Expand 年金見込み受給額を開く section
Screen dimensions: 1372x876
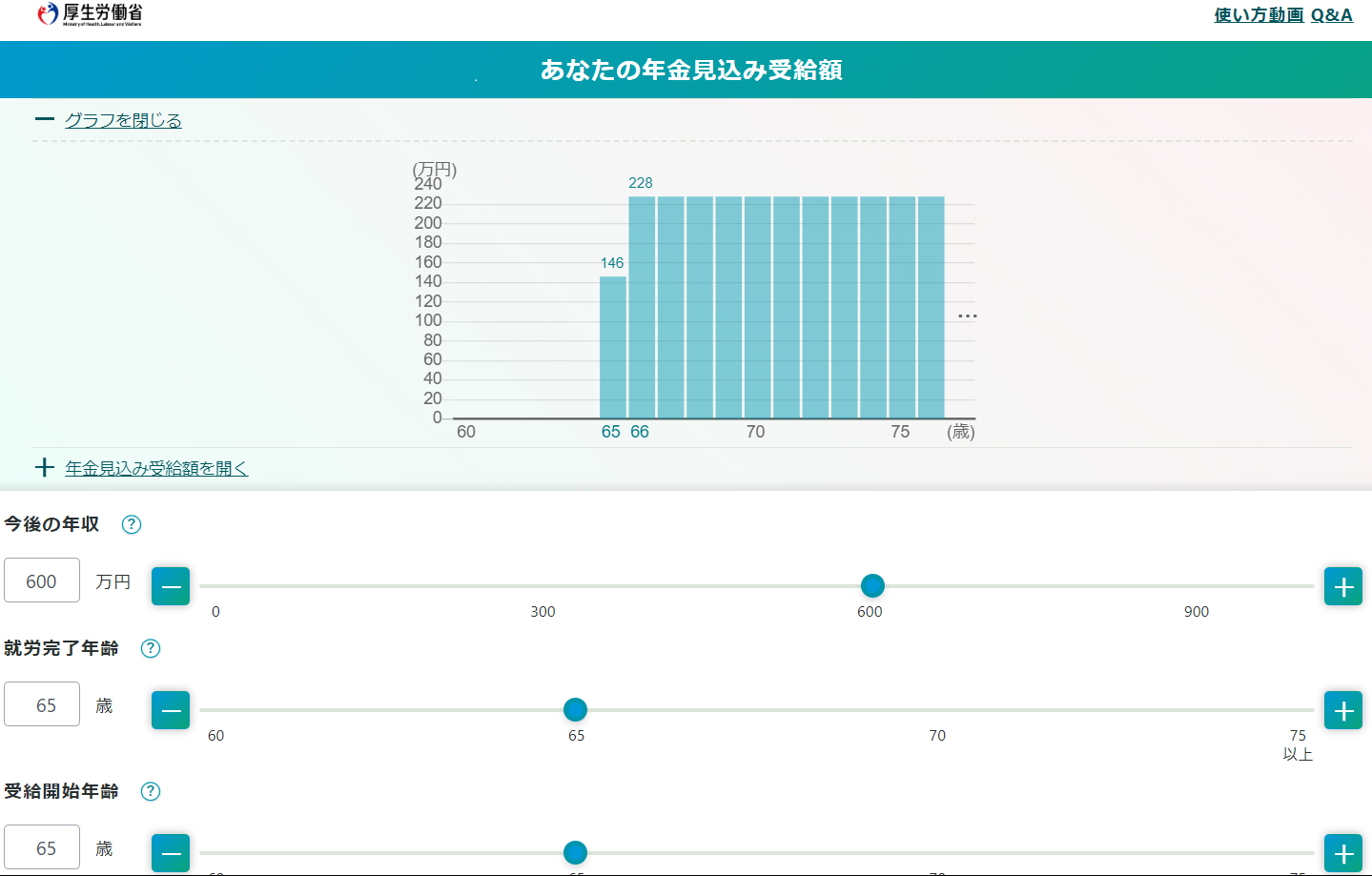tap(156, 468)
